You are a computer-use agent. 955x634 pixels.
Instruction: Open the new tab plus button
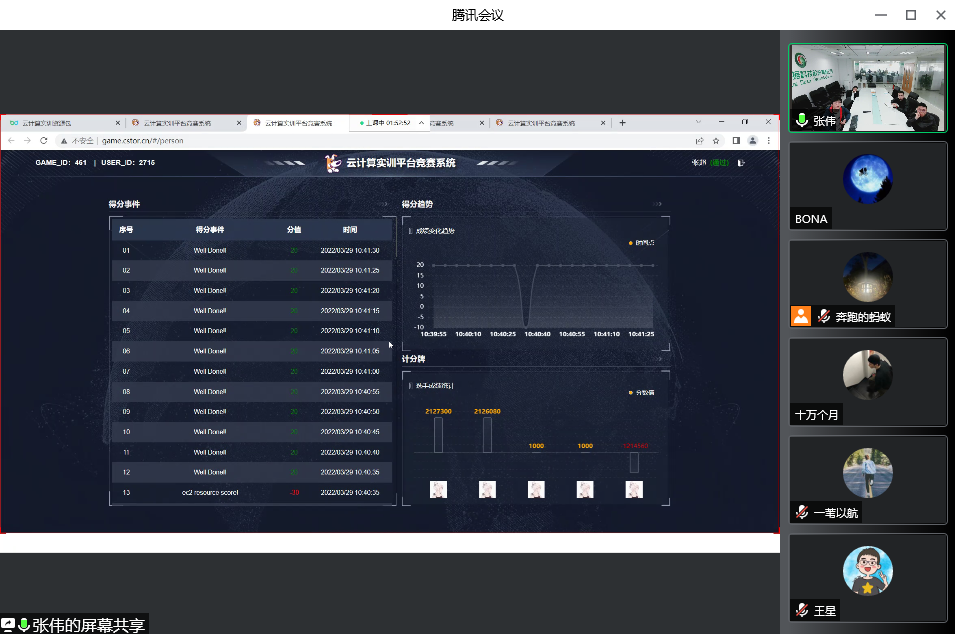[x=622, y=123]
